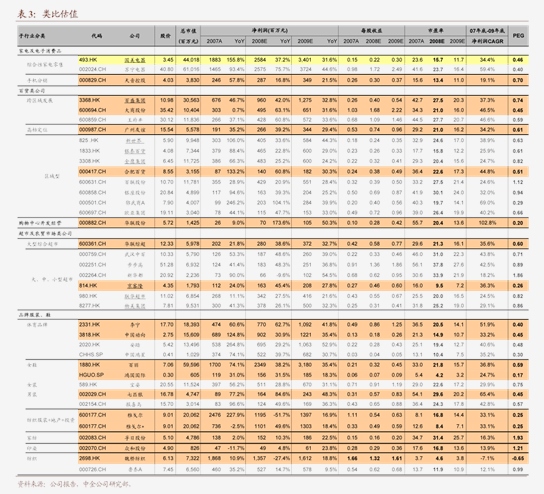
Task: Click the negative PEG value -0.65
Action: coord(518,458)
